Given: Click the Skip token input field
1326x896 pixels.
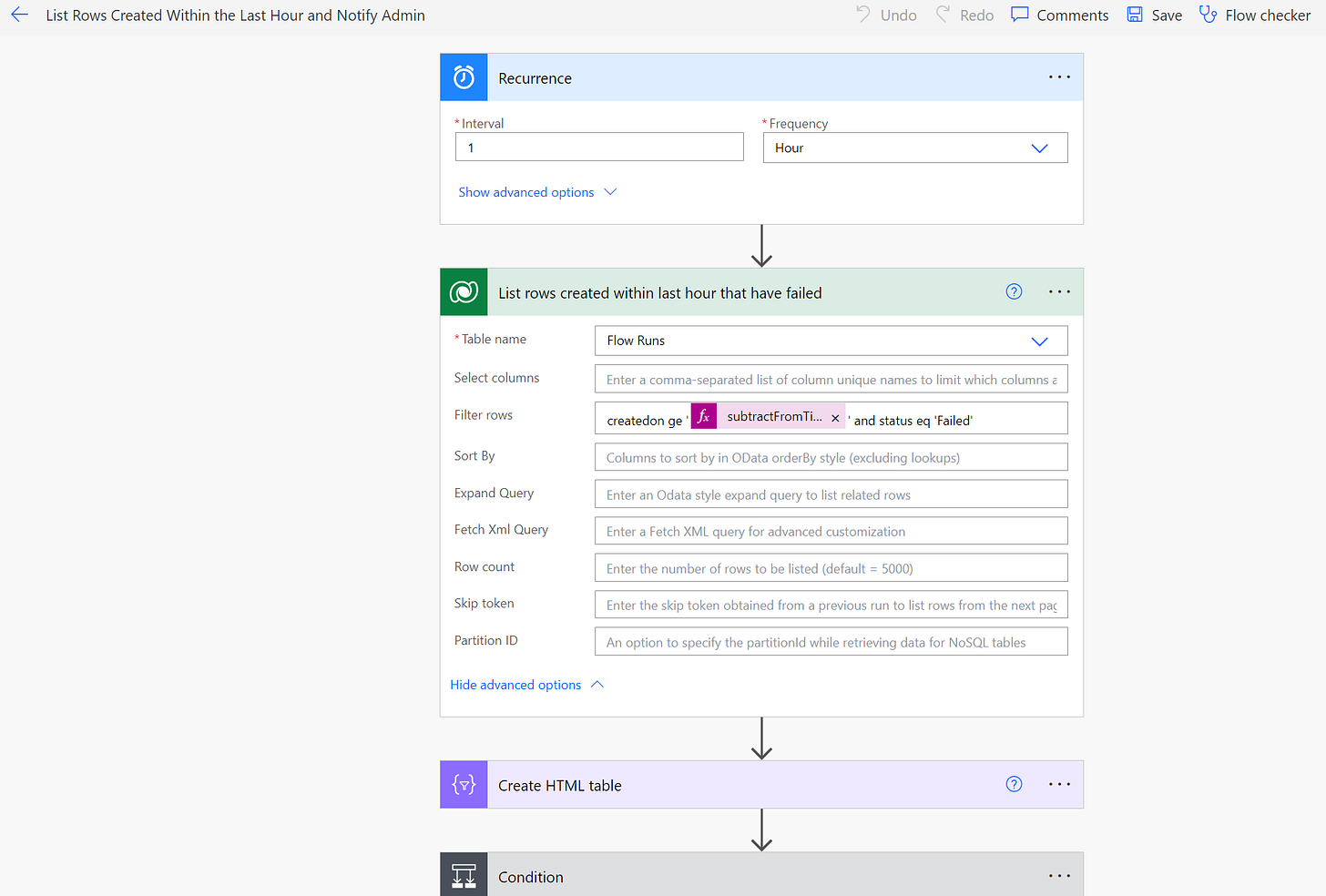Looking at the screenshot, I should pos(831,605).
